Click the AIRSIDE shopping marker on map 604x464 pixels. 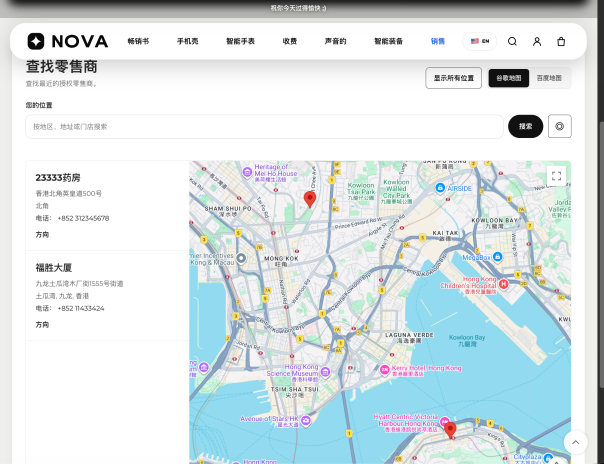(440, 188)
